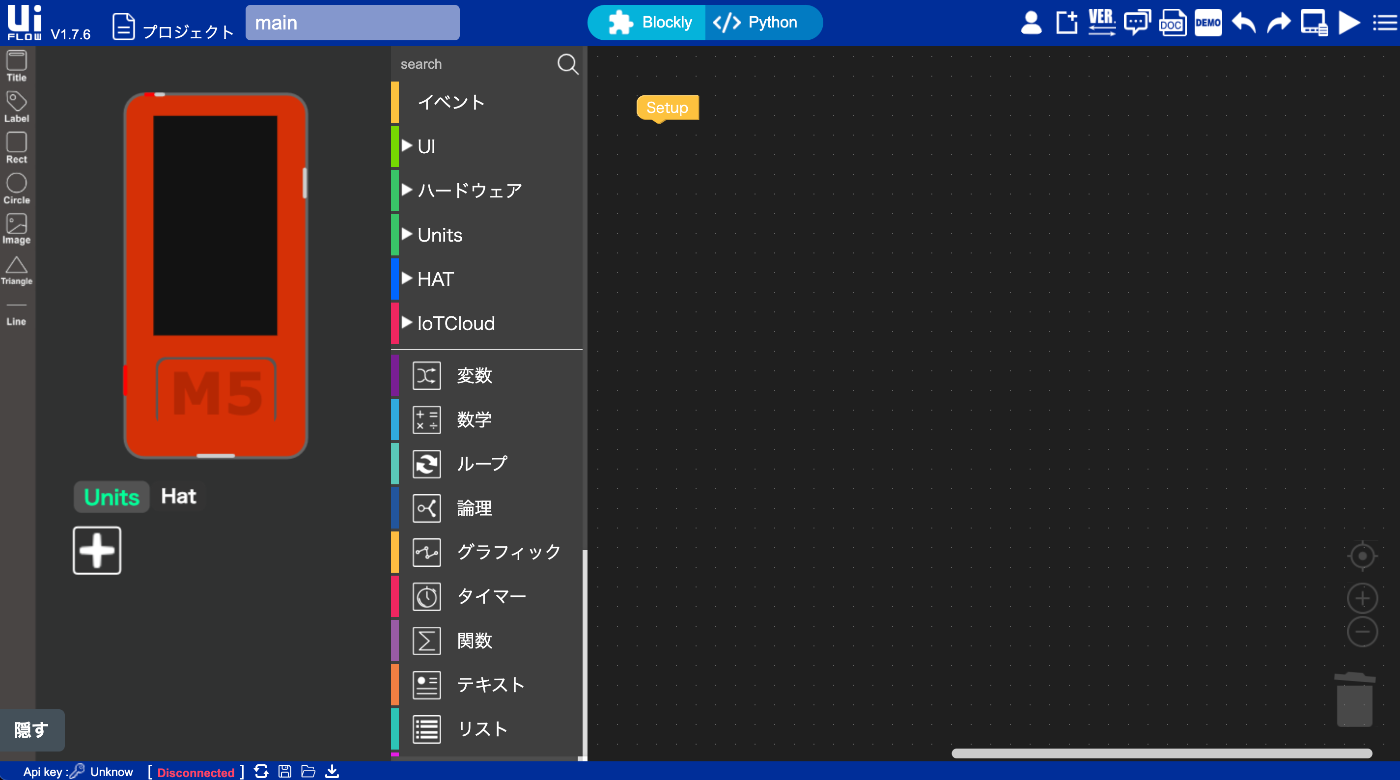The width and height of the screenshot is (1400, 780).
Task: Open the 数学 math category
Action: (x=486, y=419)
